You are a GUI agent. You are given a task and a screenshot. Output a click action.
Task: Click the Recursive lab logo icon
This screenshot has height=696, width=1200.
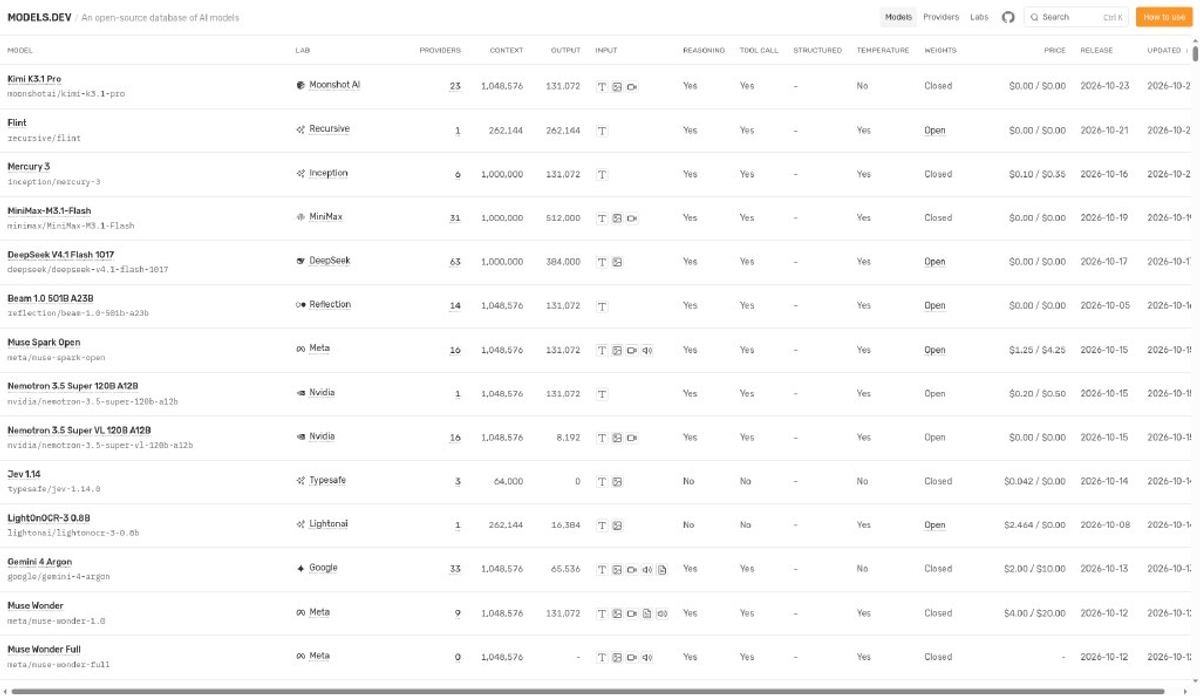pyautogui.click(x=300, y=129)
